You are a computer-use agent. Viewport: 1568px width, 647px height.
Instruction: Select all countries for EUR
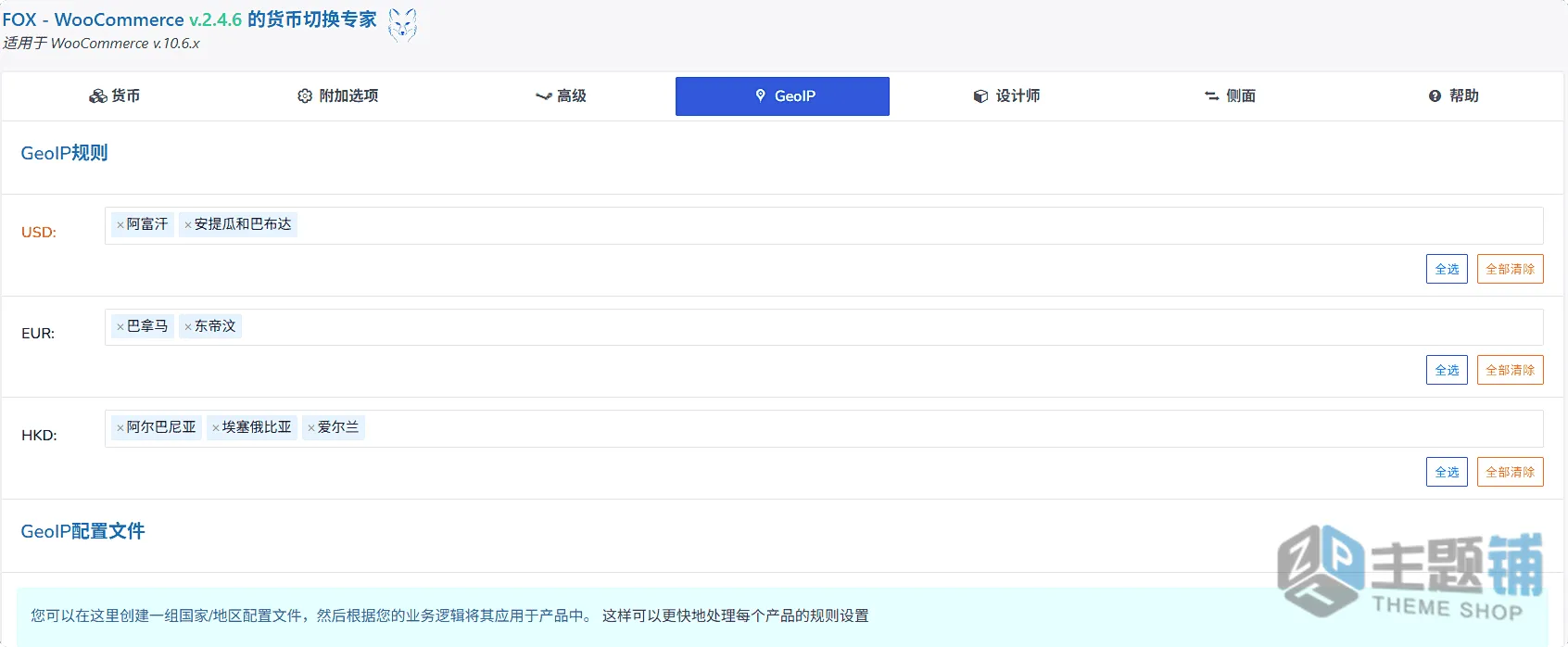tap(1447, 370)
